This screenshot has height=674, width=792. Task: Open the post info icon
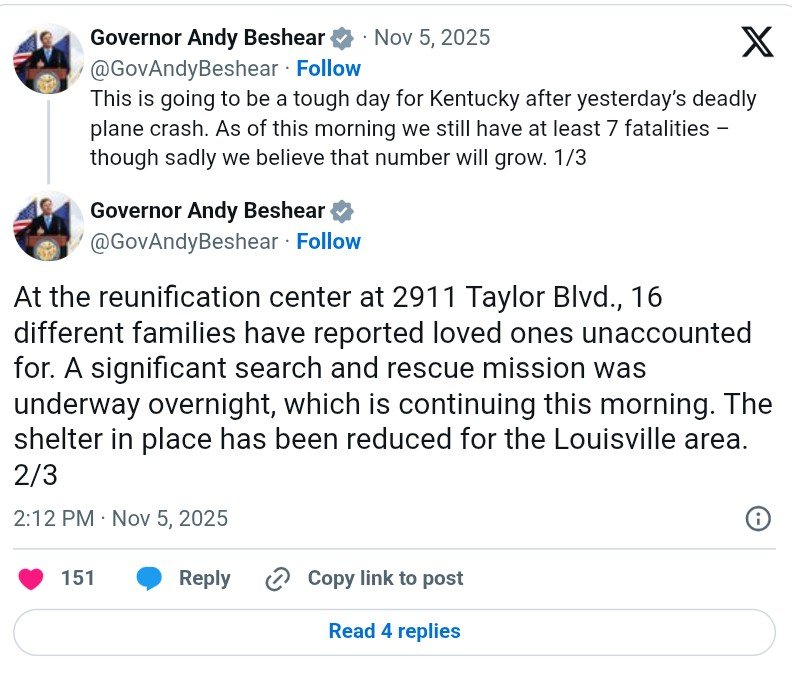coord(758,518)
